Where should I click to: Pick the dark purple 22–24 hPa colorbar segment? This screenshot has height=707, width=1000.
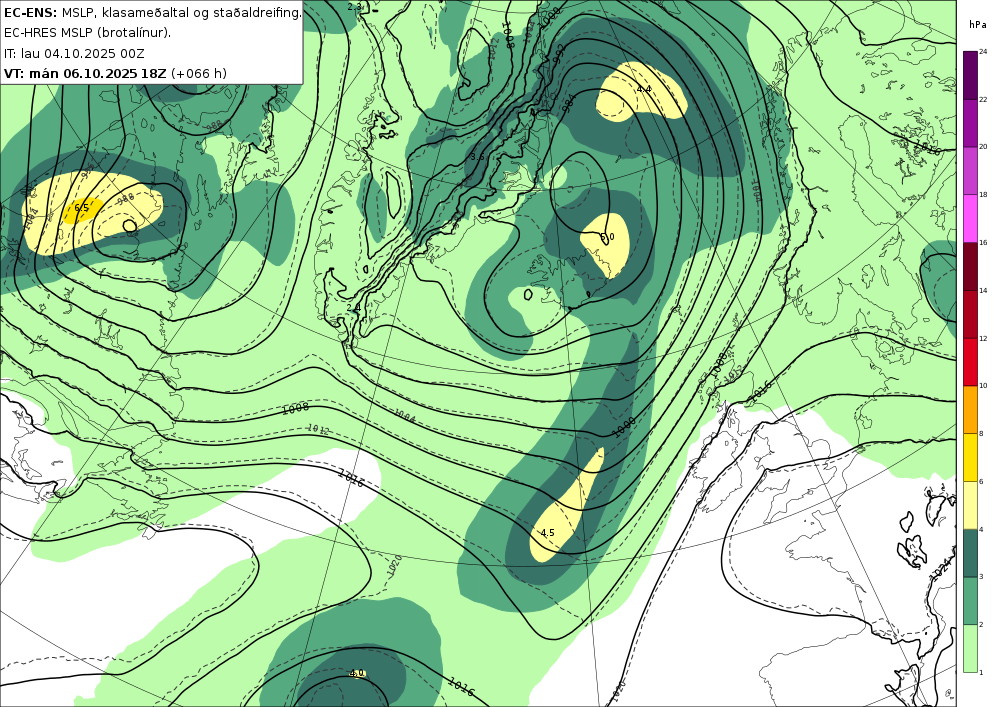(x=970, y=75)
